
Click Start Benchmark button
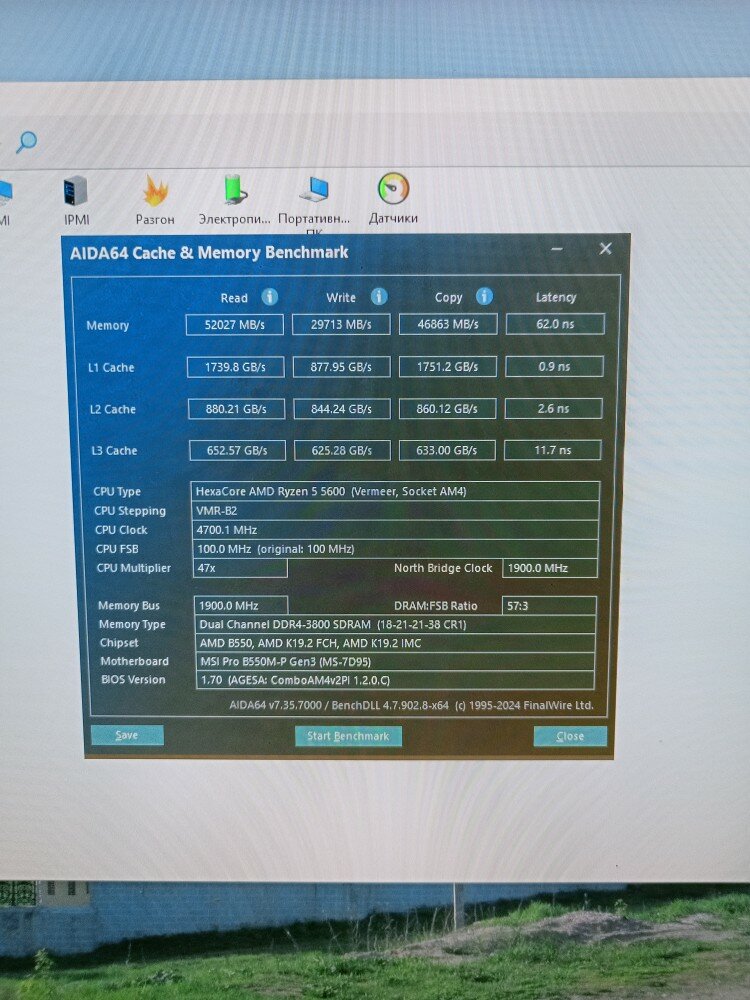coord(348,736)
